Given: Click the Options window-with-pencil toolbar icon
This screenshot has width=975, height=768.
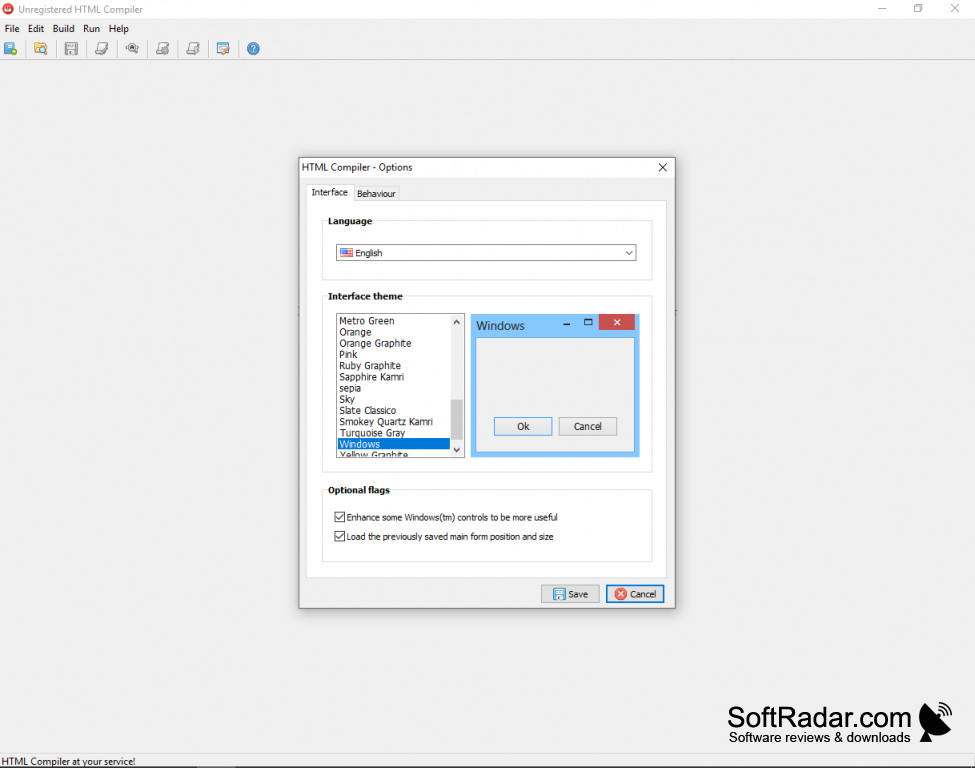Looking at the screenshot, I should pos(223,49).
